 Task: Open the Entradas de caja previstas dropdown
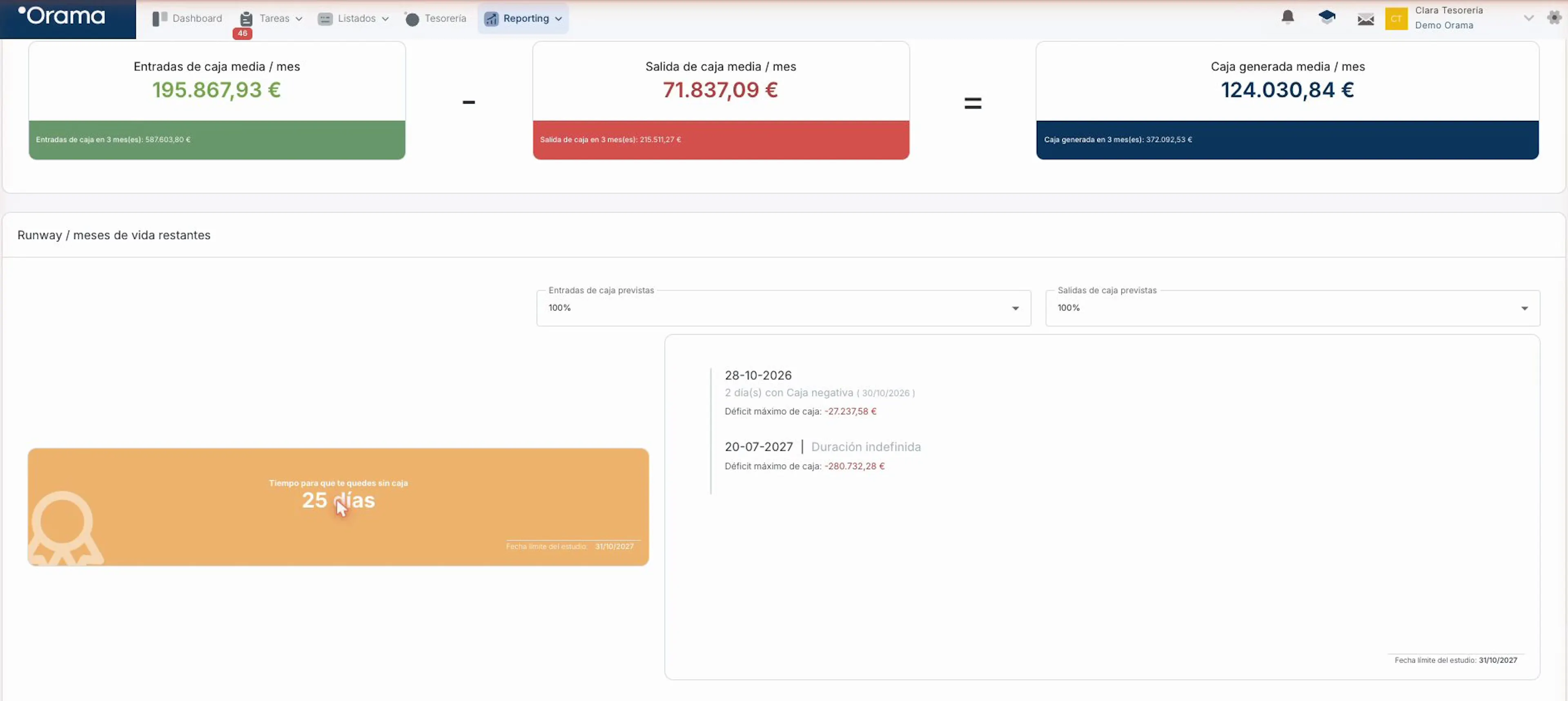click(x=784, y=308)
